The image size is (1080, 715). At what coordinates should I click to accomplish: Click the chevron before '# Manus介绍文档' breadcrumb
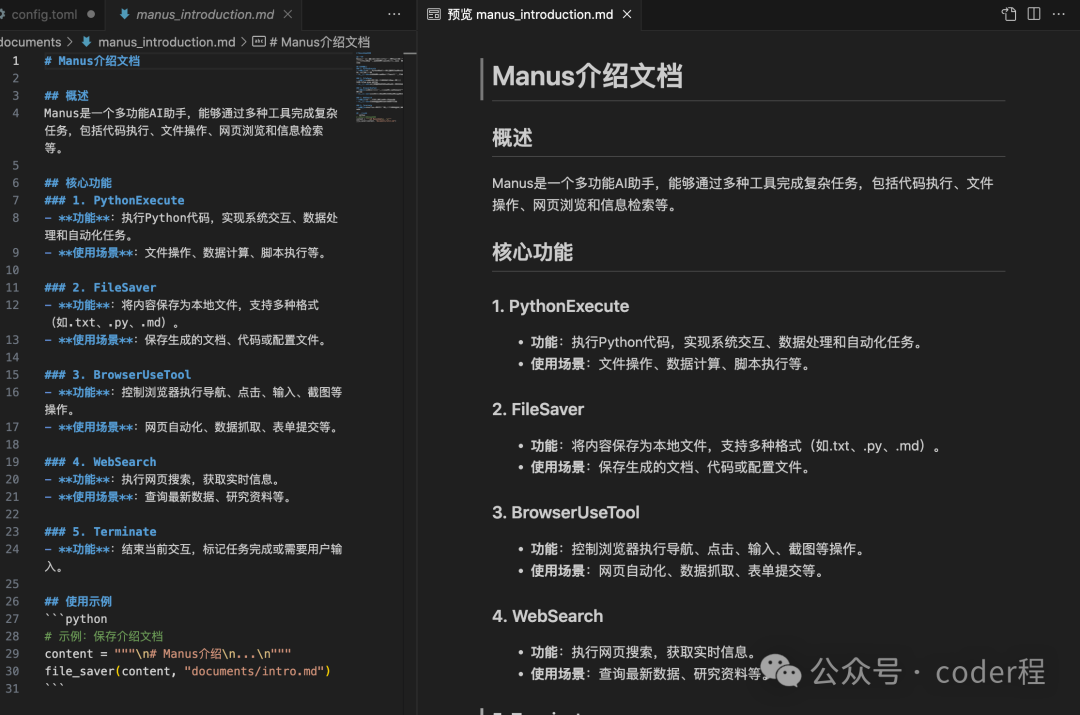tap(243, 42)
